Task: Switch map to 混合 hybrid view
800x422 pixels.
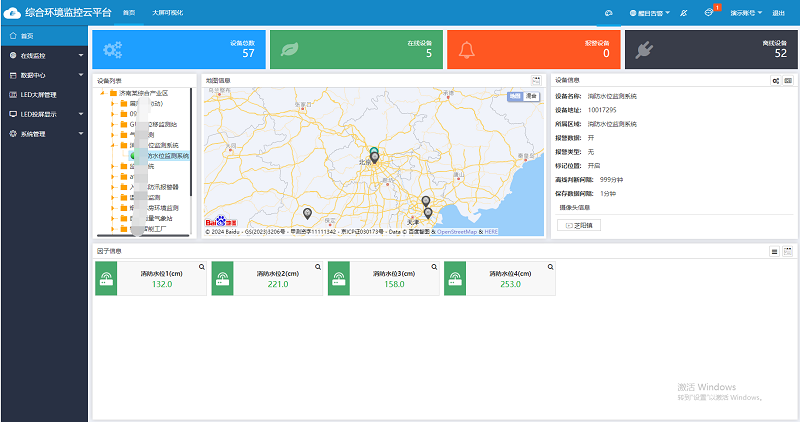Action: [530, 96]
